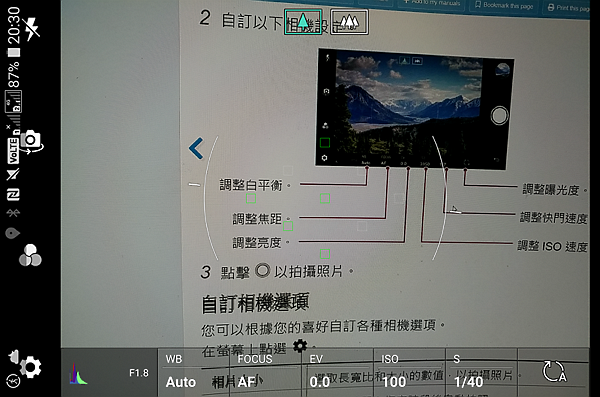Image resolution: width=600 pixels, height=397 pixels.
Task: Tap the Bluetooth status icon
Action: coord(13,213)
